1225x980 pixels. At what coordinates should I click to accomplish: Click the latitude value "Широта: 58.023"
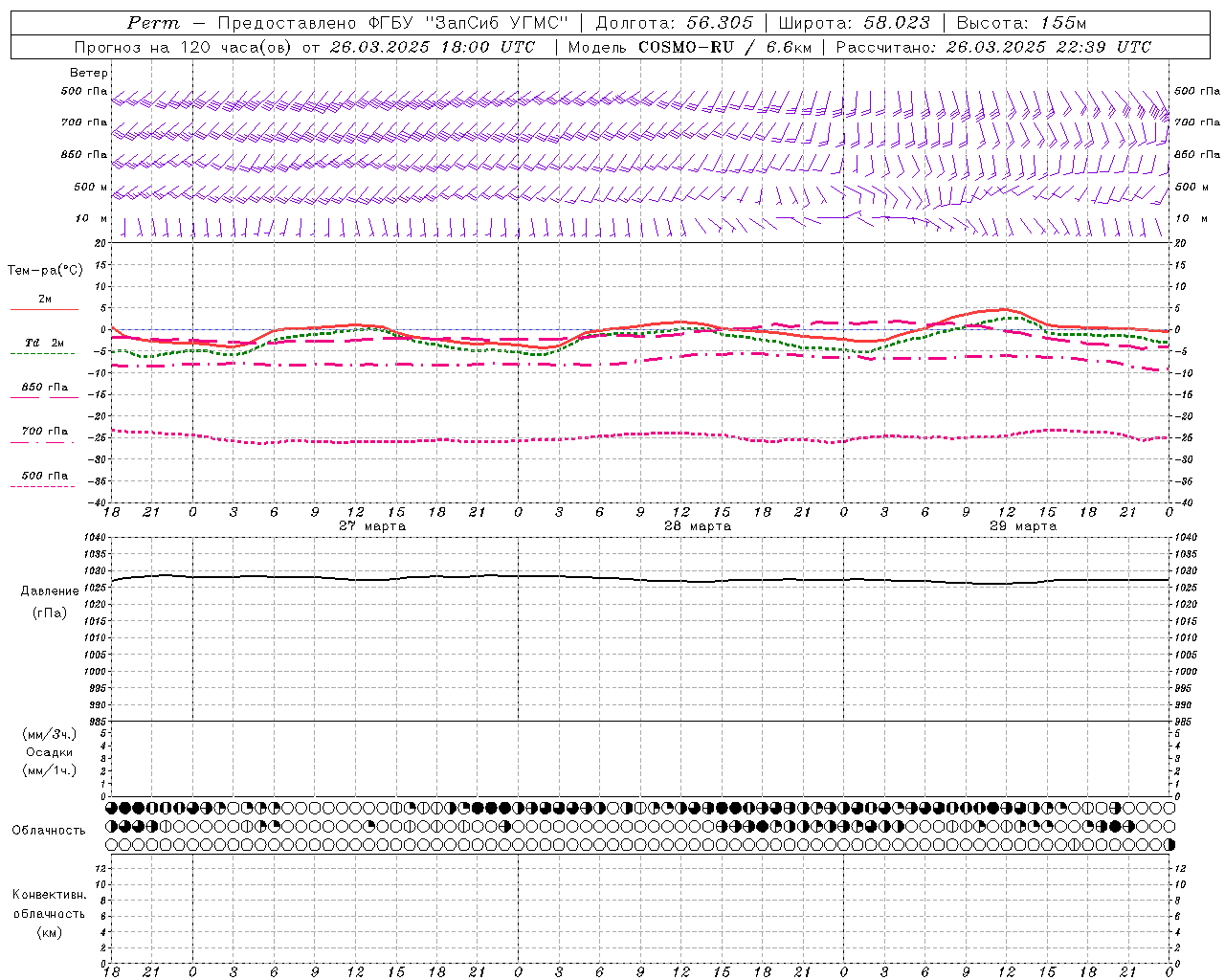point(854,23)
